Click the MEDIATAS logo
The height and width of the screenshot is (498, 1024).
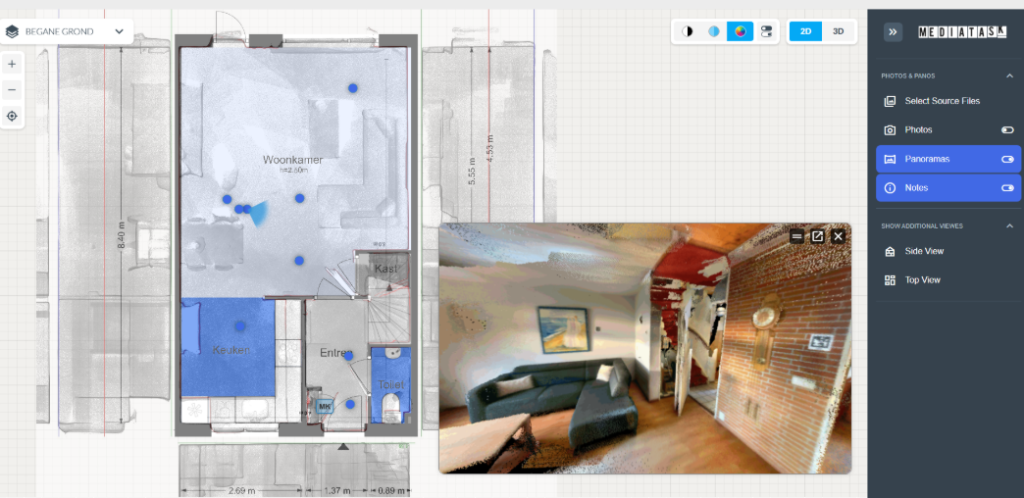[x=962, y=31]
